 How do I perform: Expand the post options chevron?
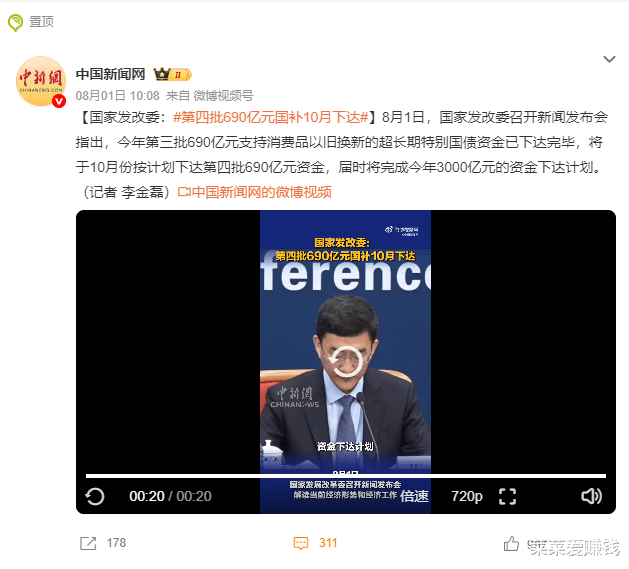pyautogui.click(x=609, y=59)
